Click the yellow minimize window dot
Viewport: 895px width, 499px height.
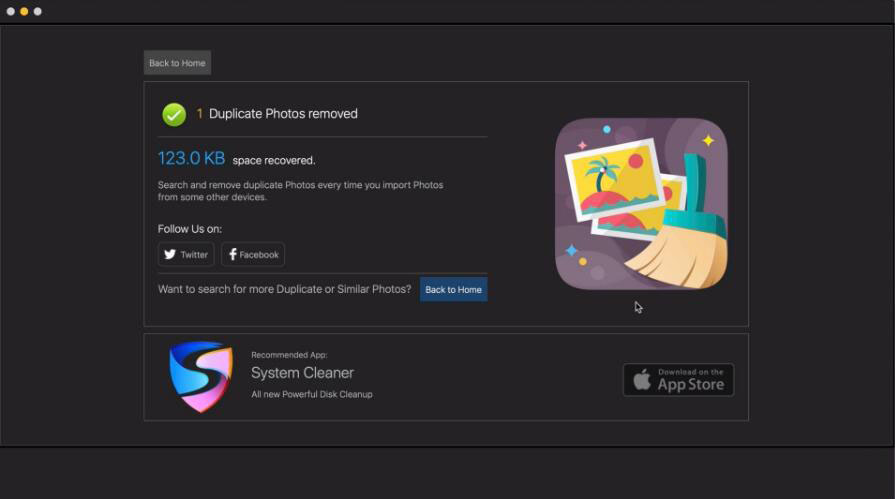[x=24, y=11]
